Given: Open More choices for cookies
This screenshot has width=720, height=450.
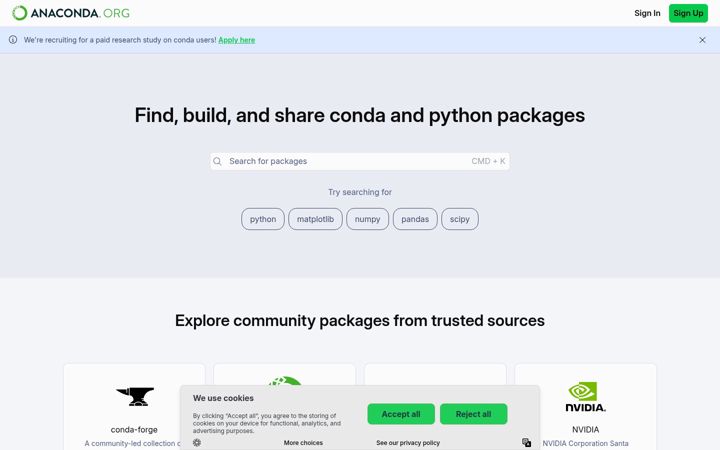Looking at the screenshot, I should [x=303, y=443].
